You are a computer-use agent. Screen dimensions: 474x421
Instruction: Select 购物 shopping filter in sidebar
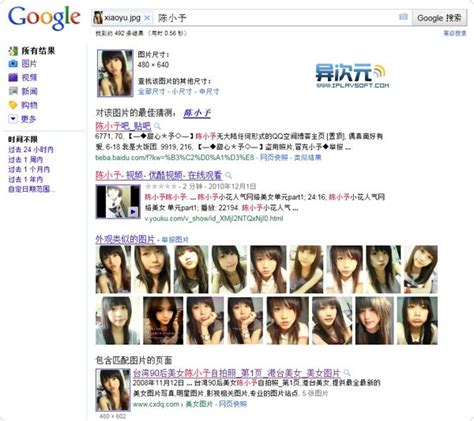(x=29, y=105)
